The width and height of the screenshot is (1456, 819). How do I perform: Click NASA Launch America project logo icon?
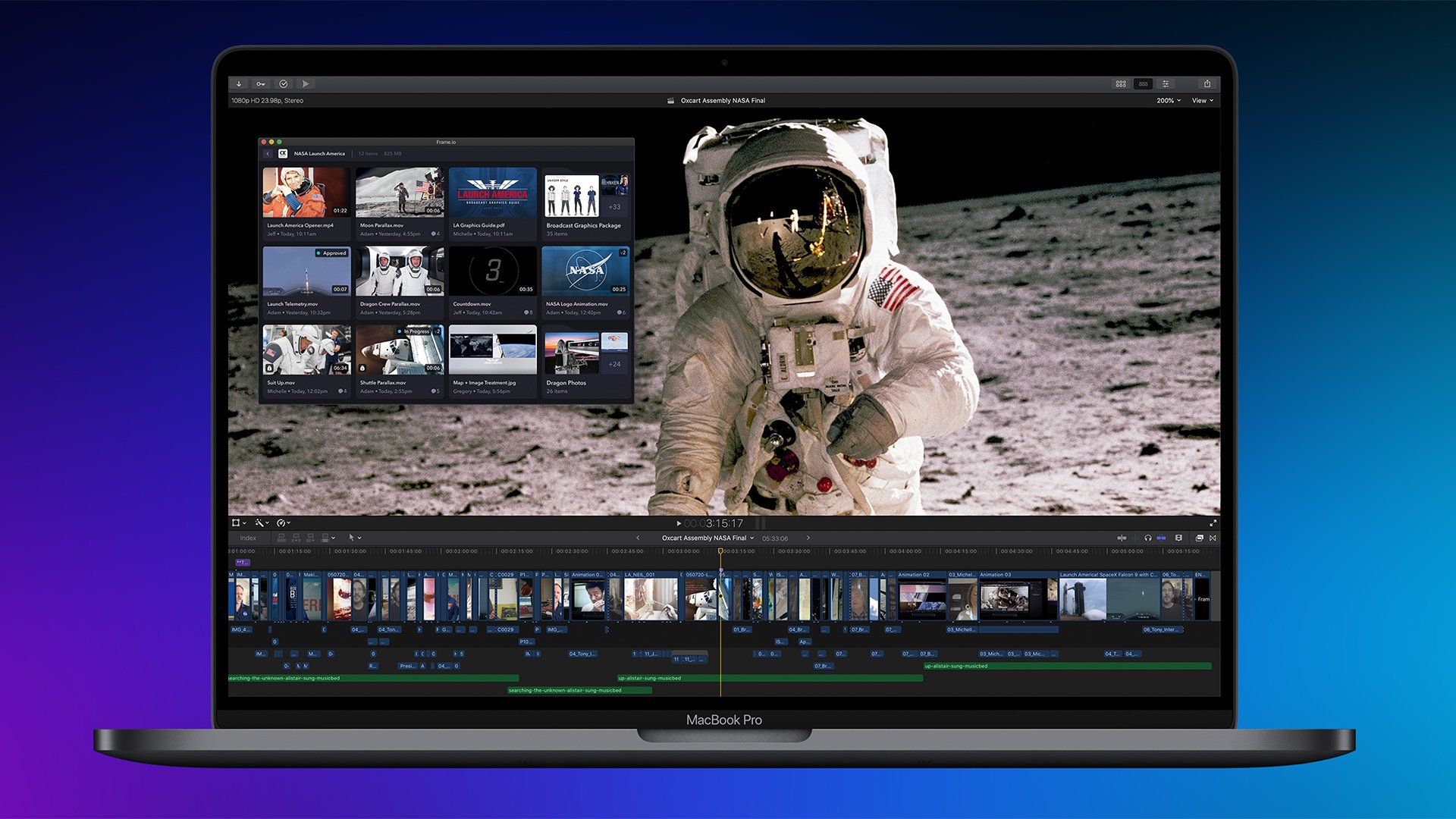283,153
